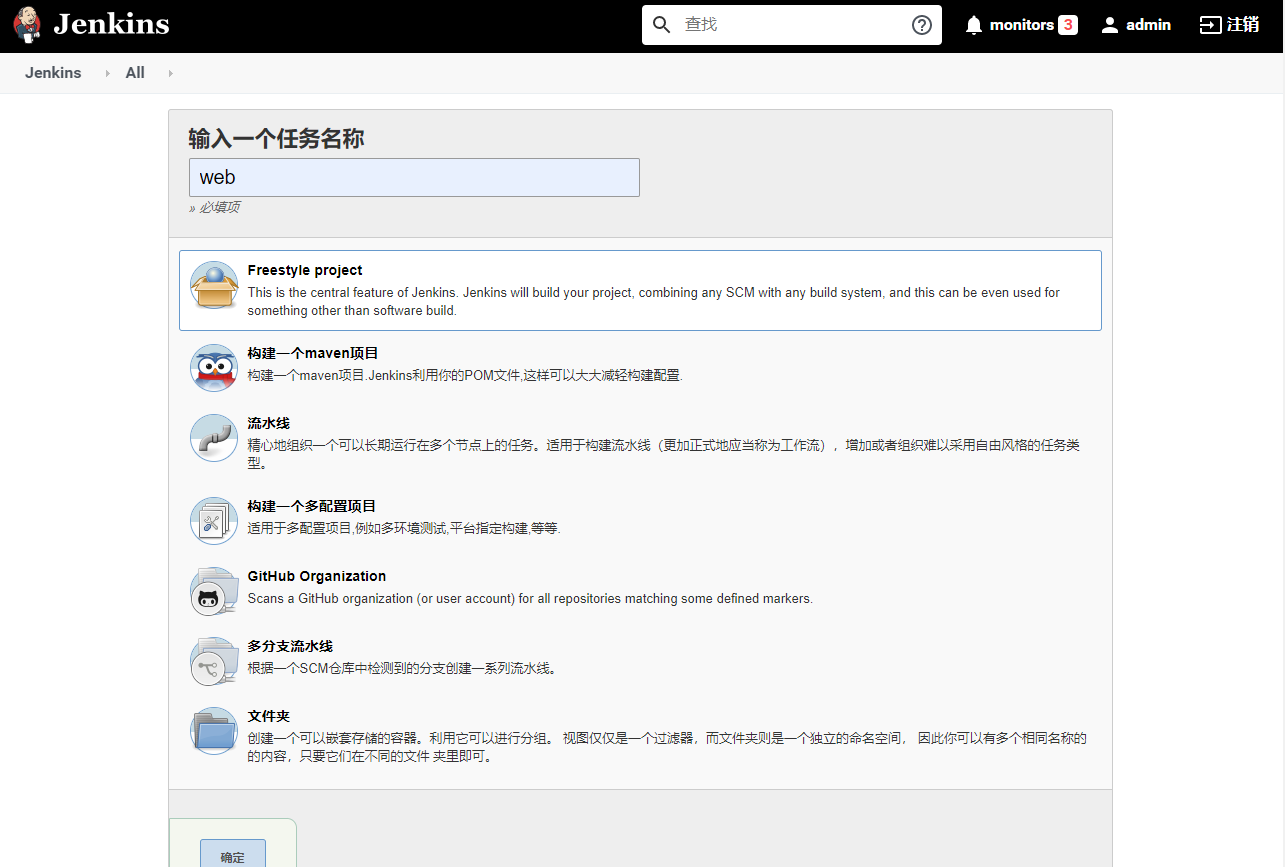Viewport: 1285px width, 867px height.
Task: Click the 流水线 pipeline arrow icon
Action: (213, 437)
